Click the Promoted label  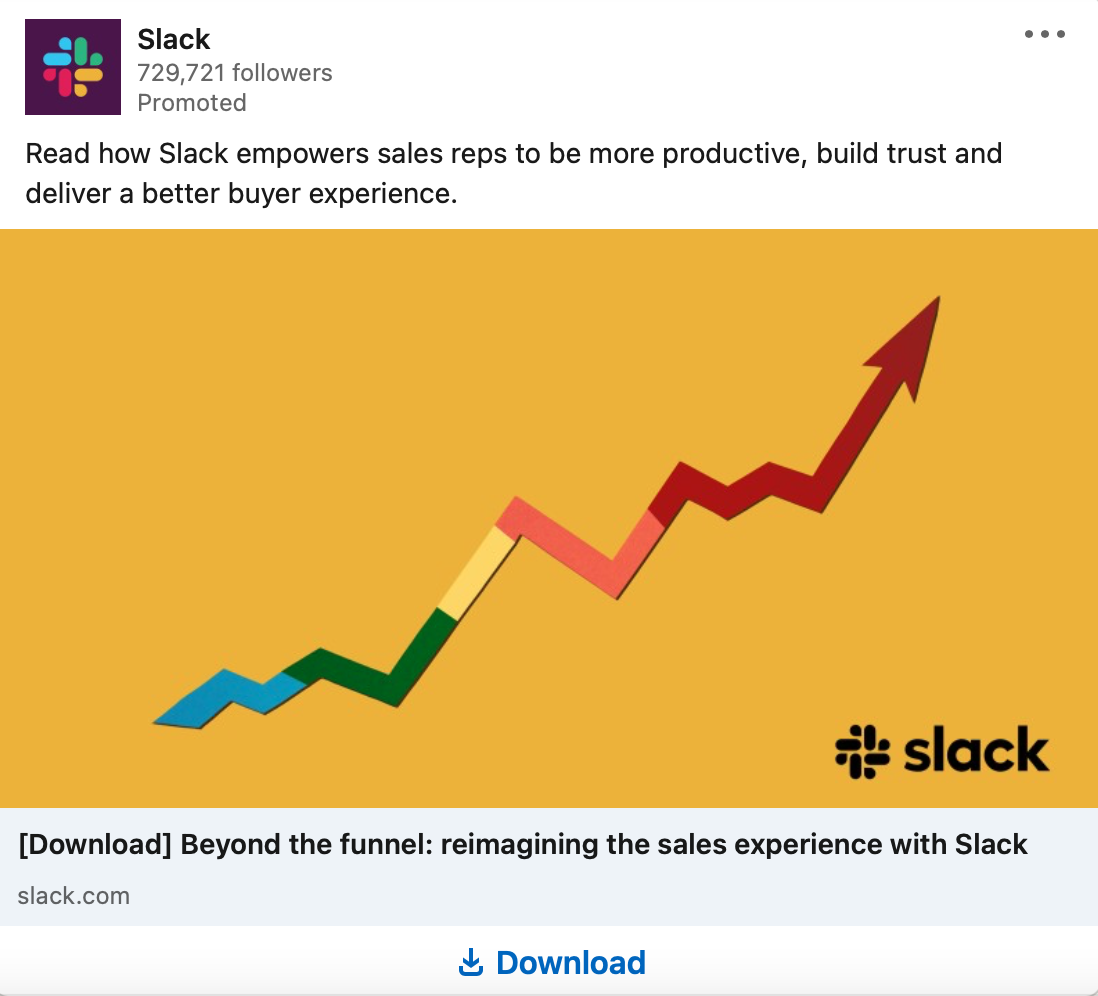[x=192, y=103]
